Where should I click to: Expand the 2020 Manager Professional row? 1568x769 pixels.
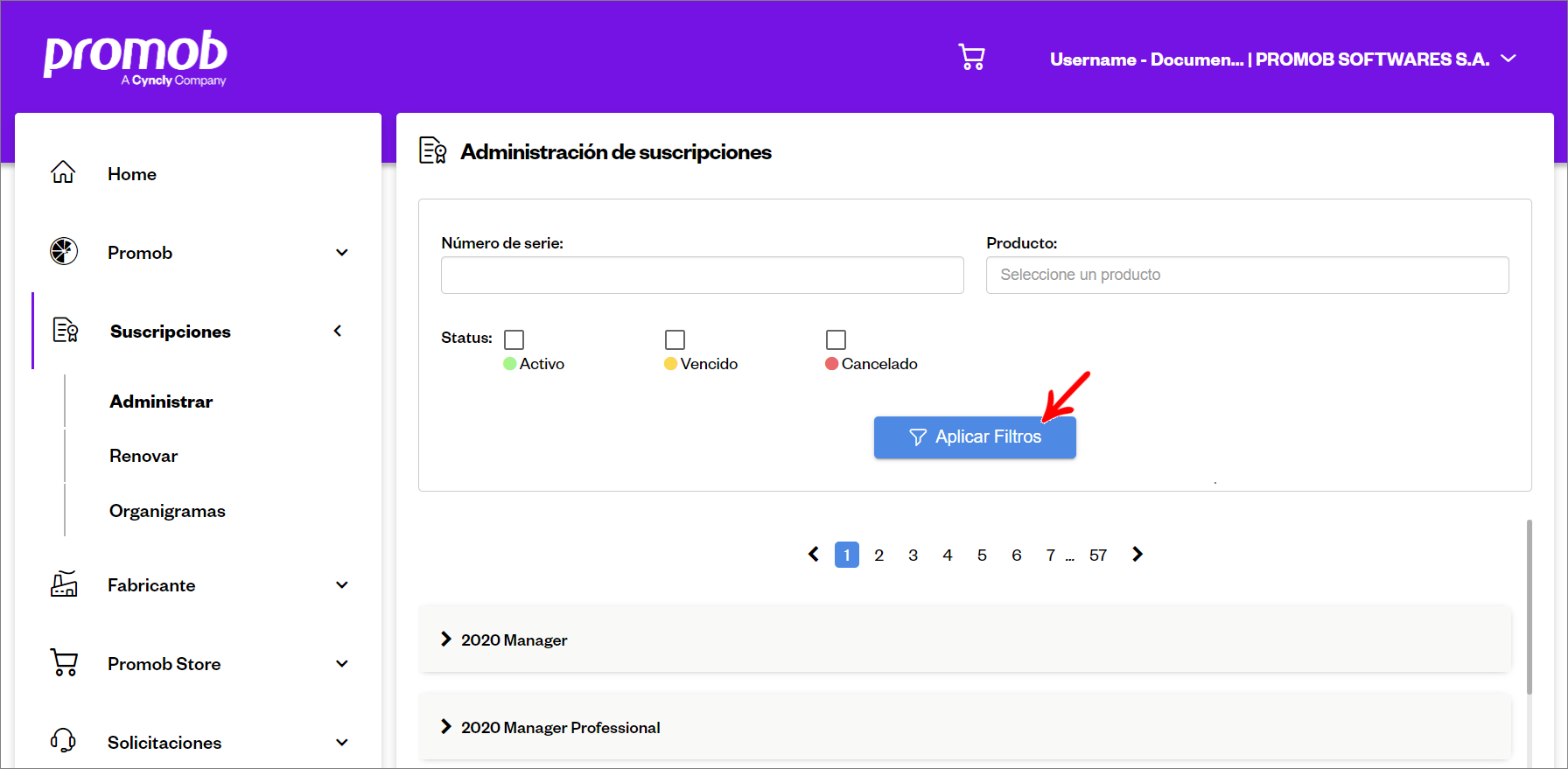tap(965, 727)
